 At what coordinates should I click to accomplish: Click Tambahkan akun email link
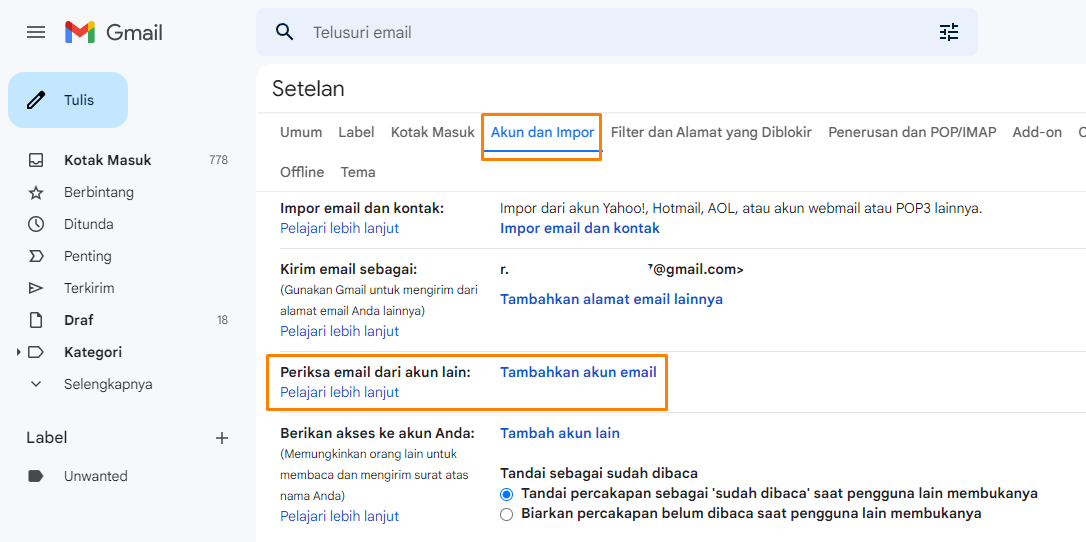578,372
